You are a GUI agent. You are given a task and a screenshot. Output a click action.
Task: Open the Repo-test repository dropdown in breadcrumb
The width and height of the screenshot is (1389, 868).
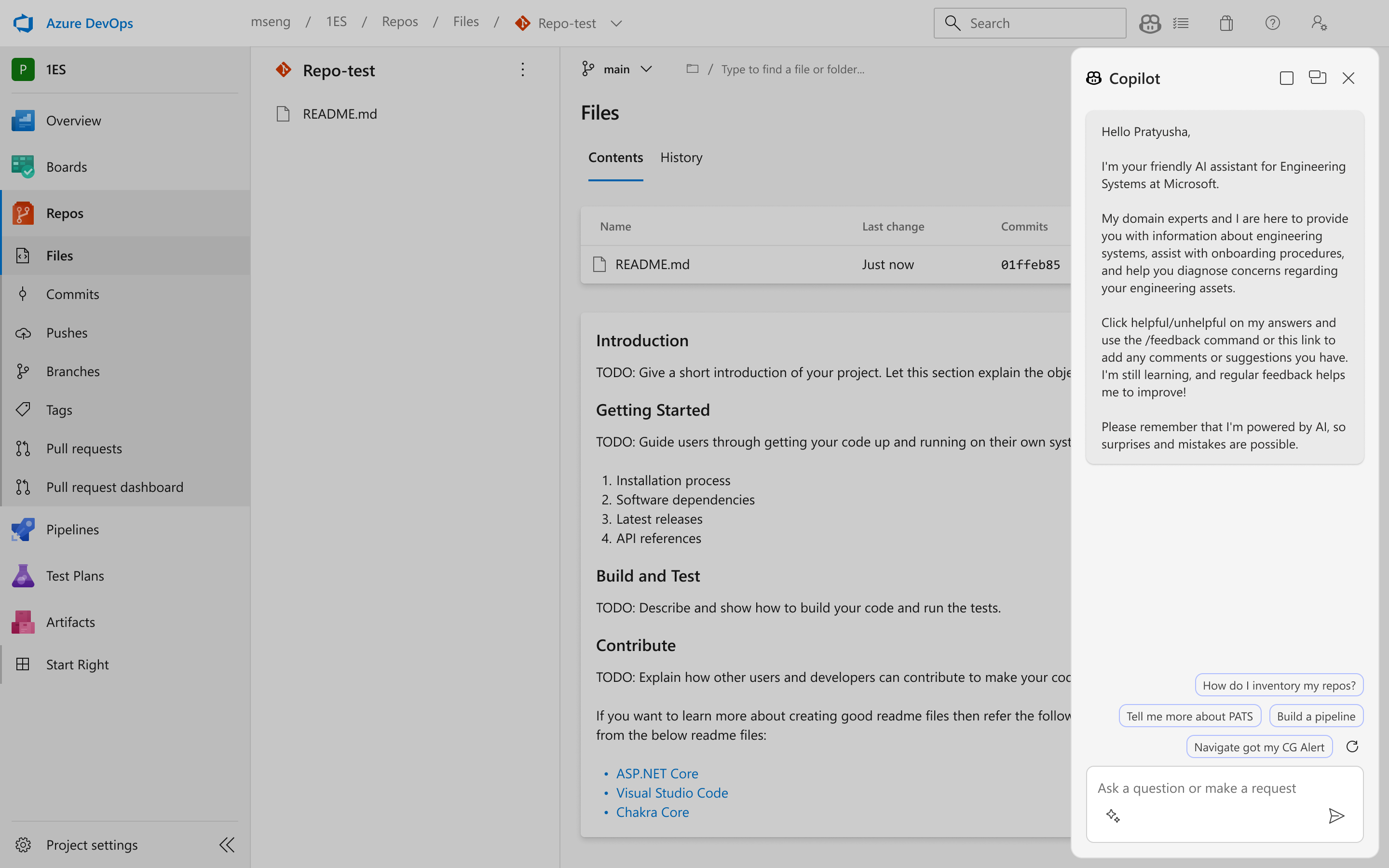coord(616,24)
